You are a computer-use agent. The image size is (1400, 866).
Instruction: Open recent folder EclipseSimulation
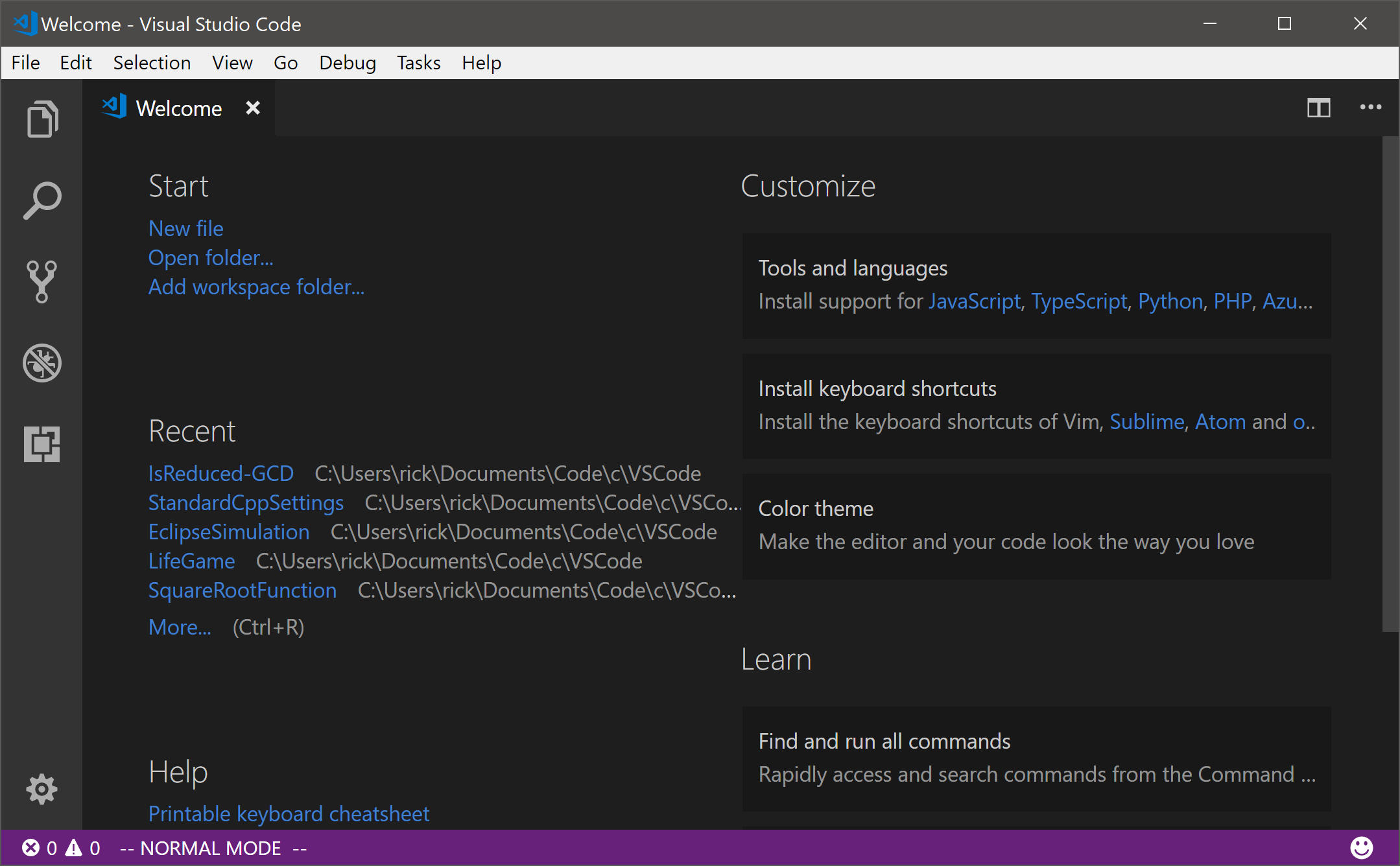click(x=229, y=532)
